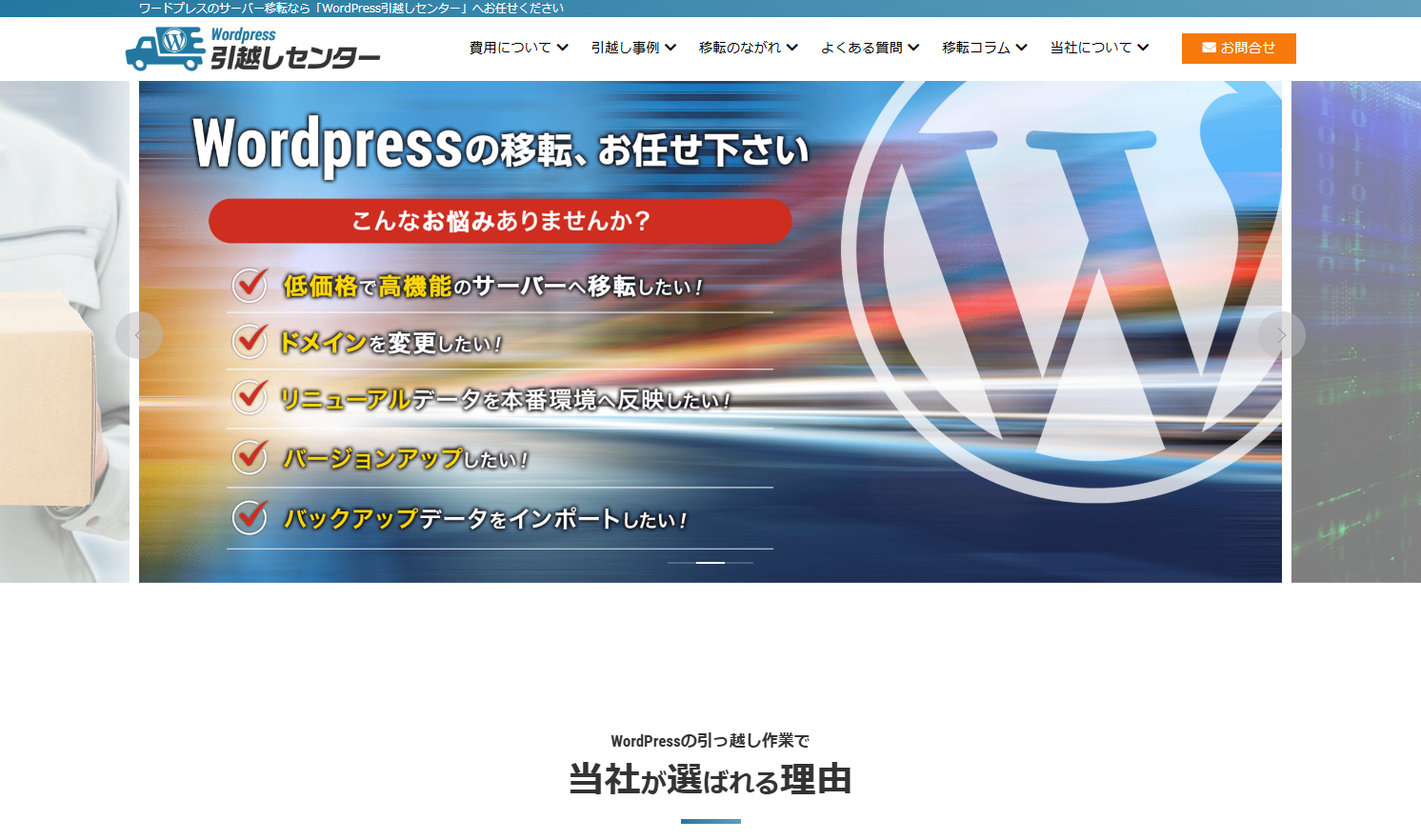Go to previous slide with left arrow
The height and width of the screenshot is (840, 1421).
139,335
